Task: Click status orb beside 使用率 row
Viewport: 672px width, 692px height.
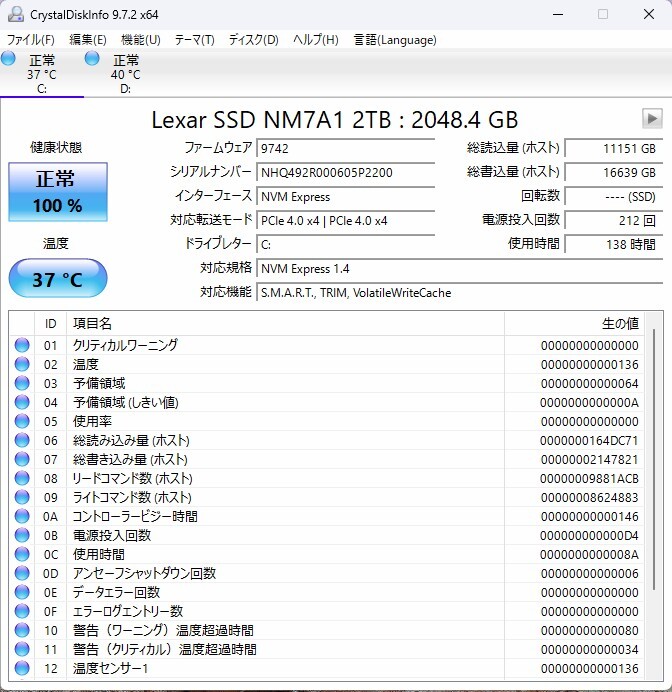Action: [x=22, y=421]
